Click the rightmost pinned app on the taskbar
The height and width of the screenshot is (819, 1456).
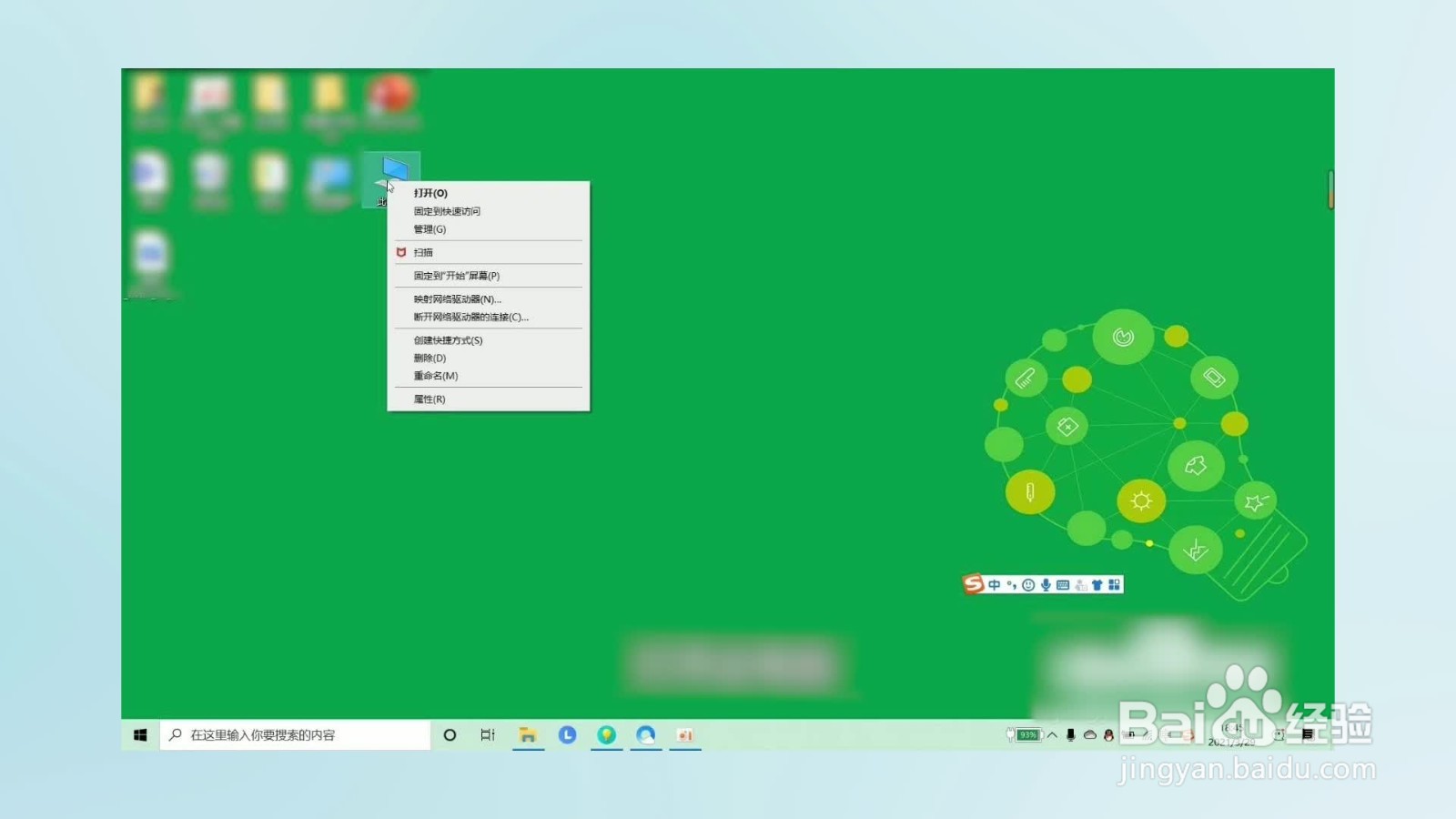(685, 735)
